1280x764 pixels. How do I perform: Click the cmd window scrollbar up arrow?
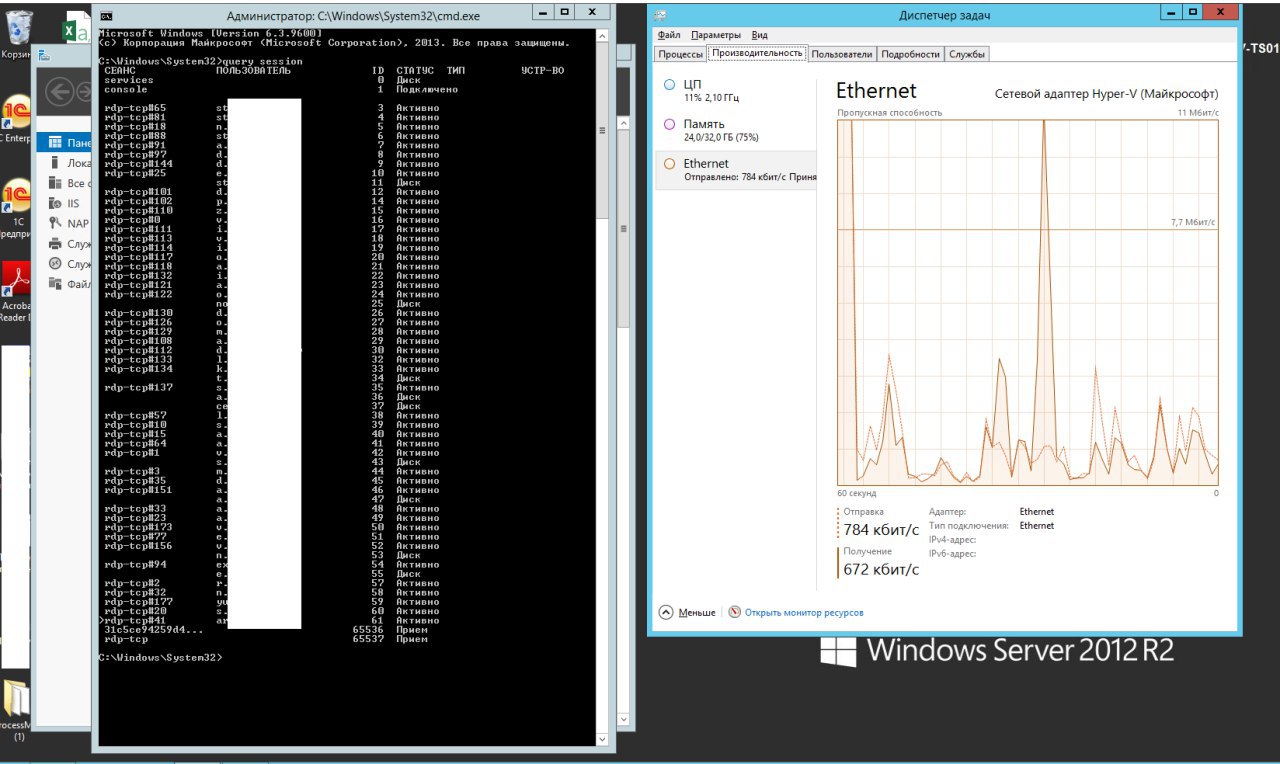point(602,36)
